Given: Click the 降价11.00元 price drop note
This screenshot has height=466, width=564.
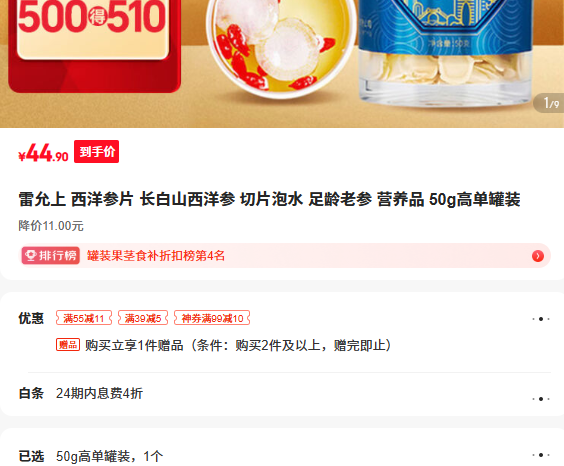Looking at the screenshot, I should tap(51, 226).
